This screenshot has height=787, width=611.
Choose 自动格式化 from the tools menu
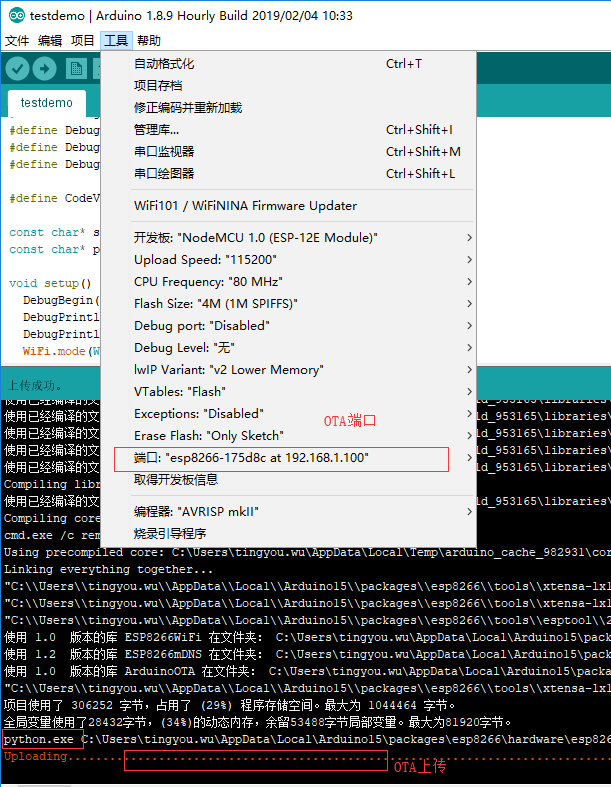(x=288, y=64)
